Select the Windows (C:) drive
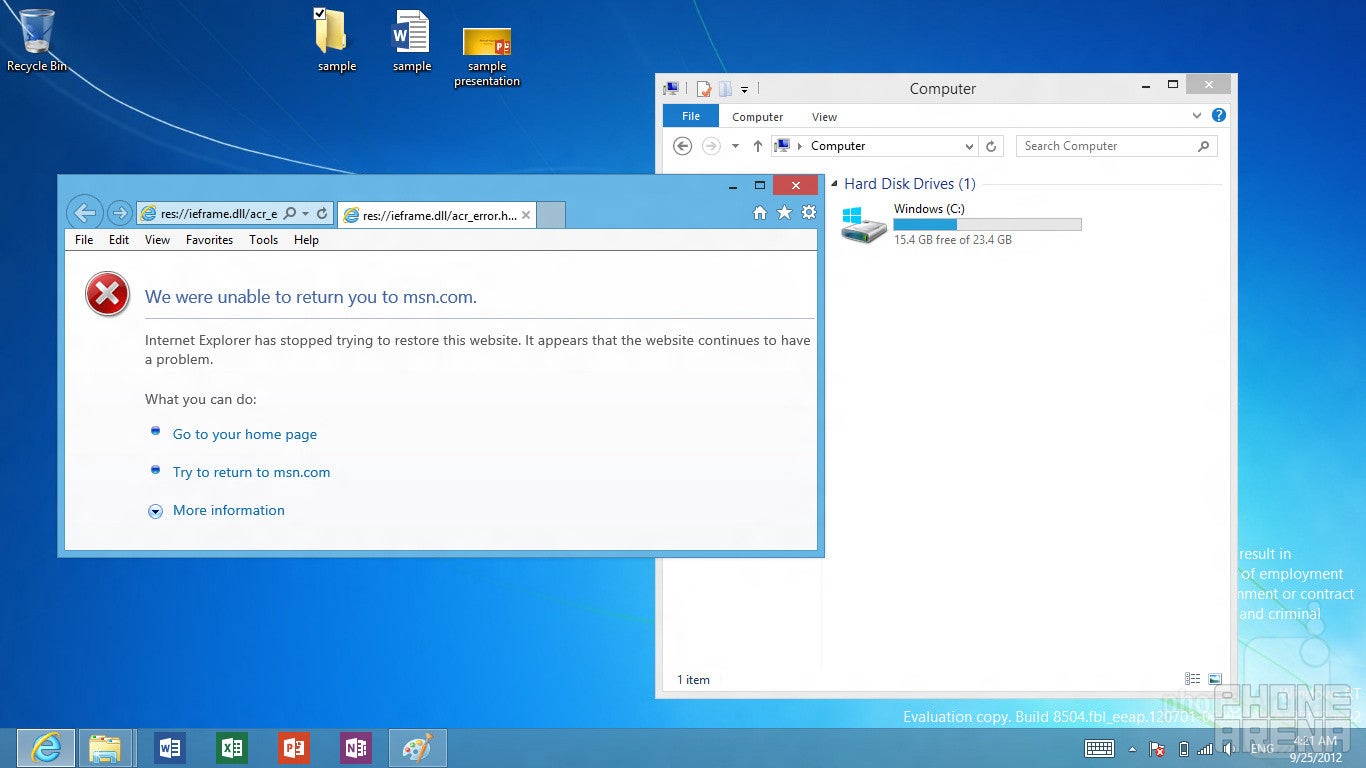Screen dimensions: 1366x768 (x=960, y=224)
